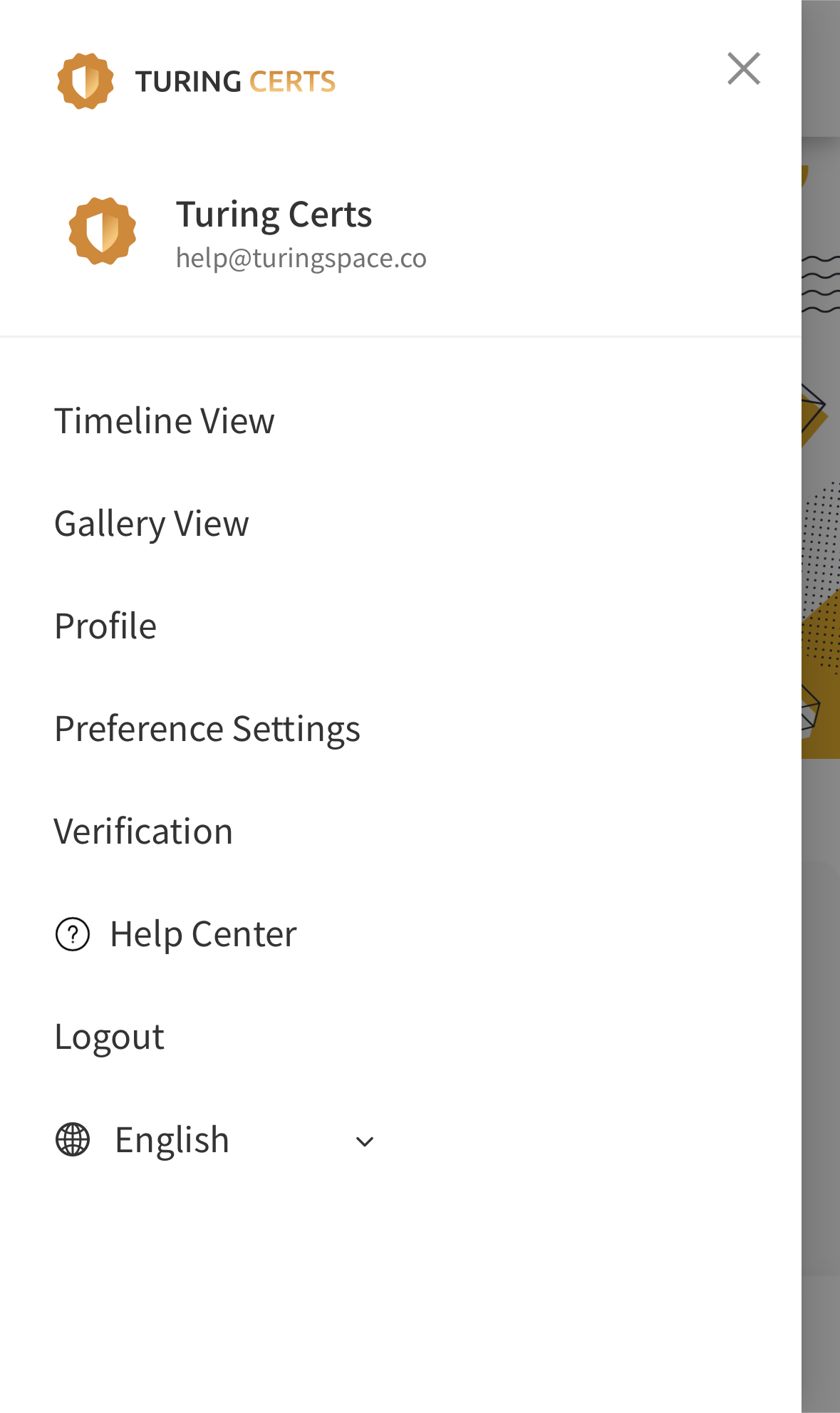Viewport: 840px width, 1413px height.
Task: Open Timeline View
Action: pyautogui.click(x=165, y=420)
